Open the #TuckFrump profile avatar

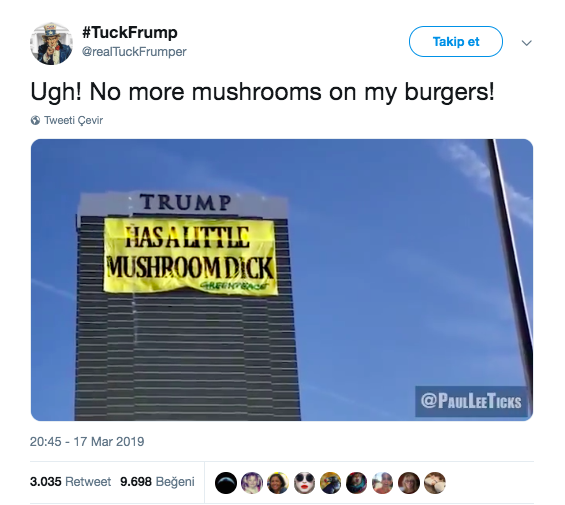[51, 44]
